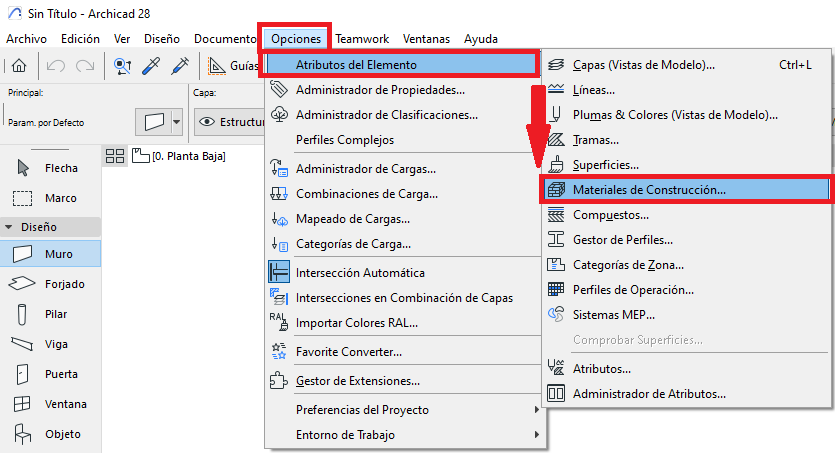835x453 pixels.
Task: Choose Materiales de Construcción from the submenu
Action: pyautogui.click(x=649, y=189)
